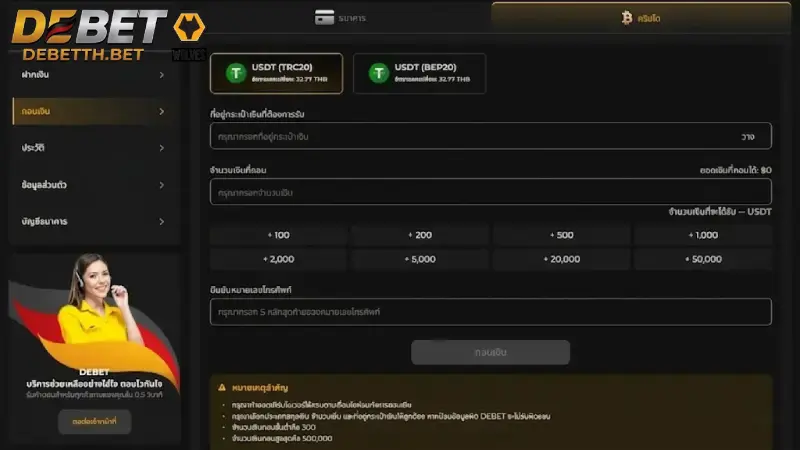The height and width of the screenshot is (450, 800).
Task: Select the USDT (TRC20) network option
Action: pos(277,73)
